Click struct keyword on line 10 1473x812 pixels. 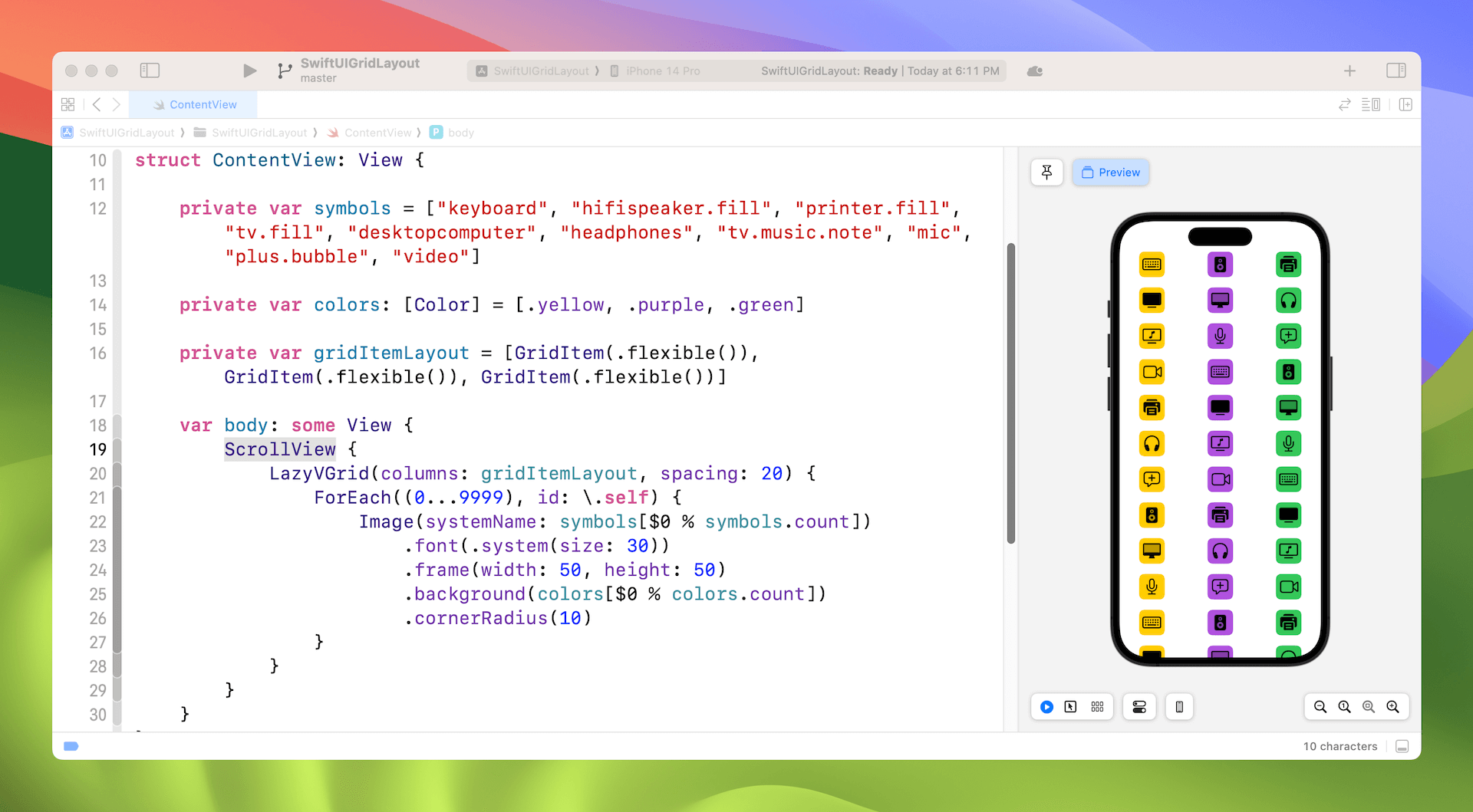point(168,160)
